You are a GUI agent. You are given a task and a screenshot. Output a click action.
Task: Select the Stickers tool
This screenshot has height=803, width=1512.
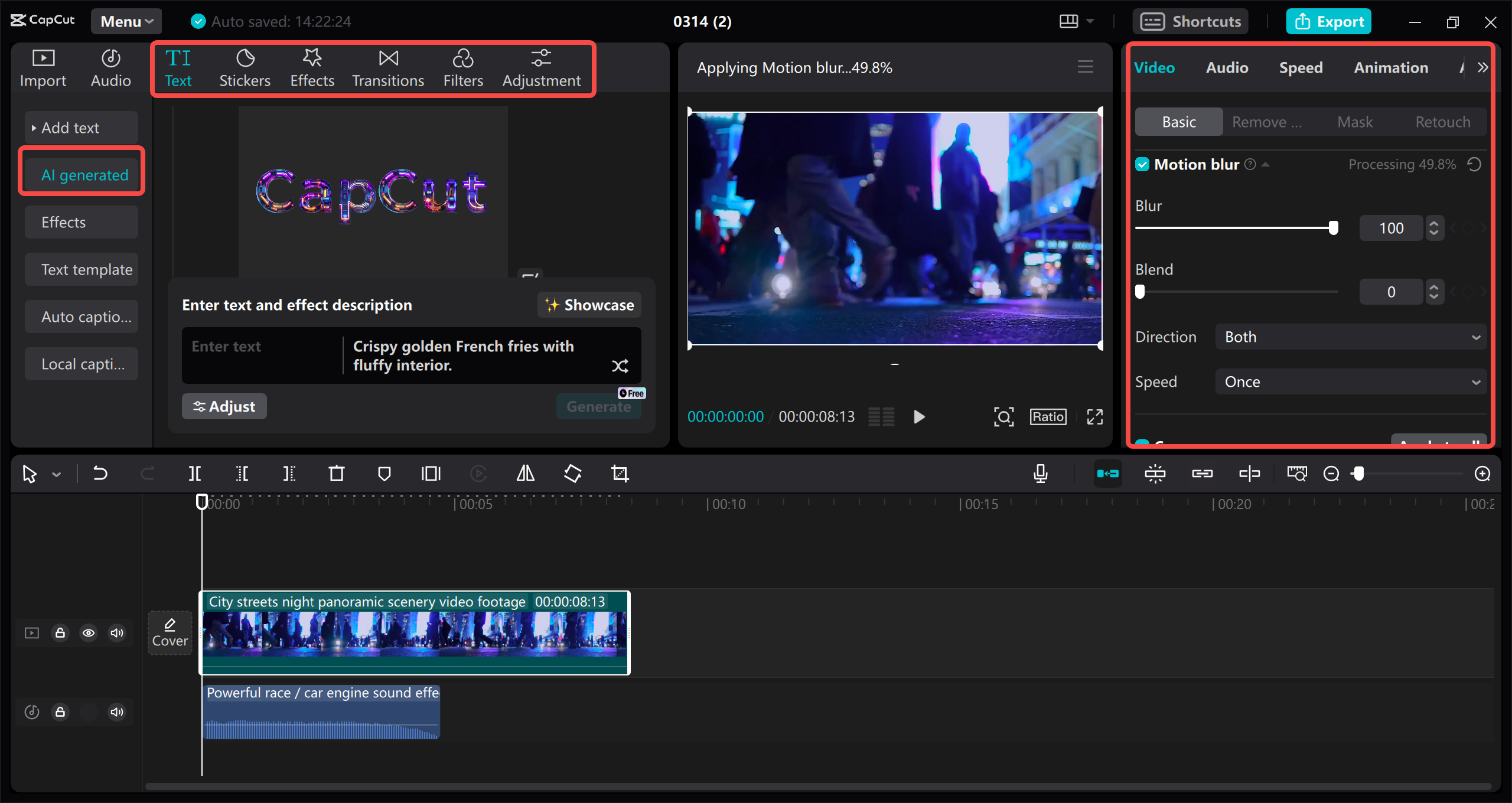point(245,68)
